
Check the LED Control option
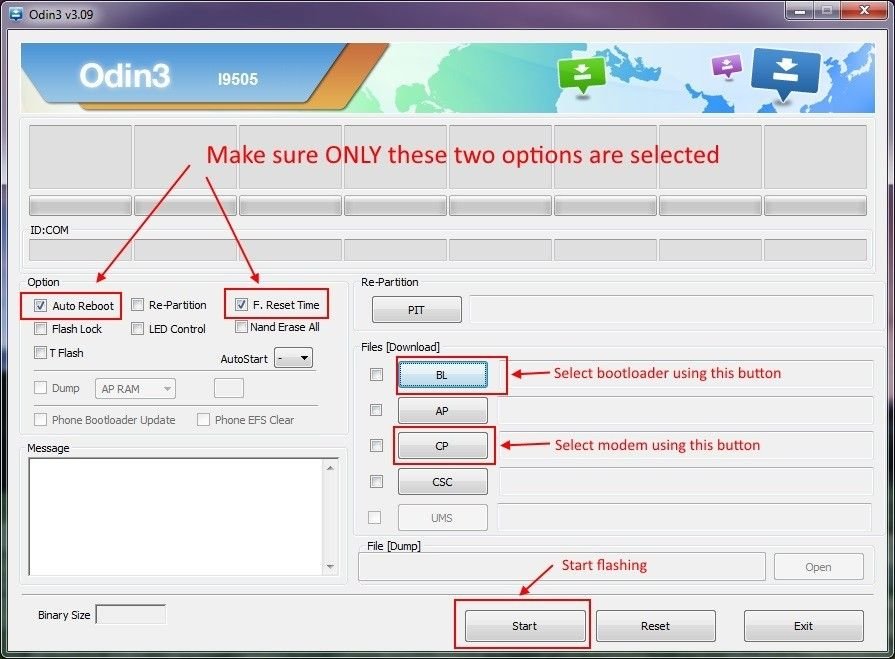[x=138, y=329]
